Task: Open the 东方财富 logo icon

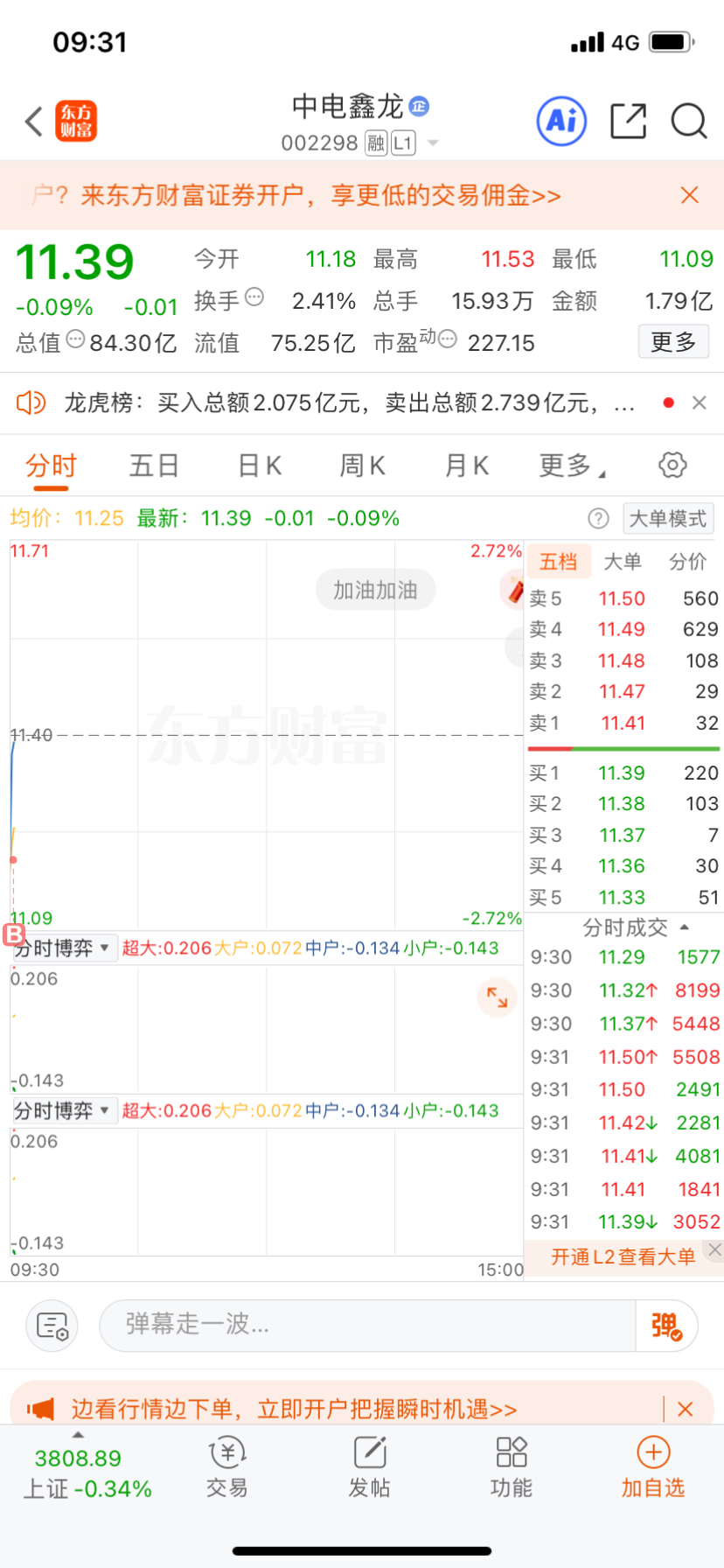Action: coord(76,121)
